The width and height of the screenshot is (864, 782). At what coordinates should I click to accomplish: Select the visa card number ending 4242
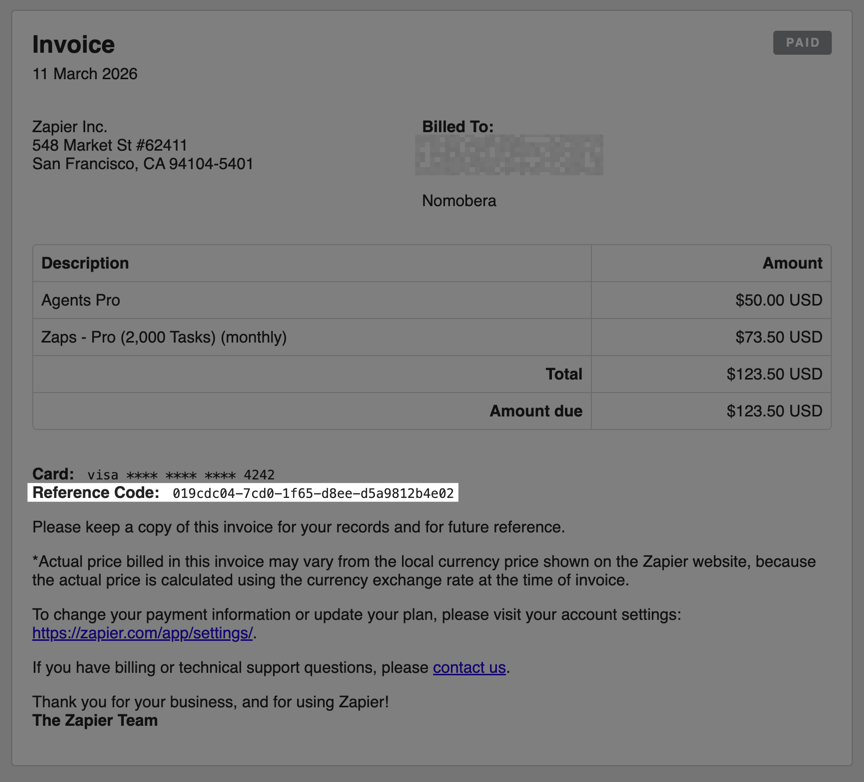[179, 474]
